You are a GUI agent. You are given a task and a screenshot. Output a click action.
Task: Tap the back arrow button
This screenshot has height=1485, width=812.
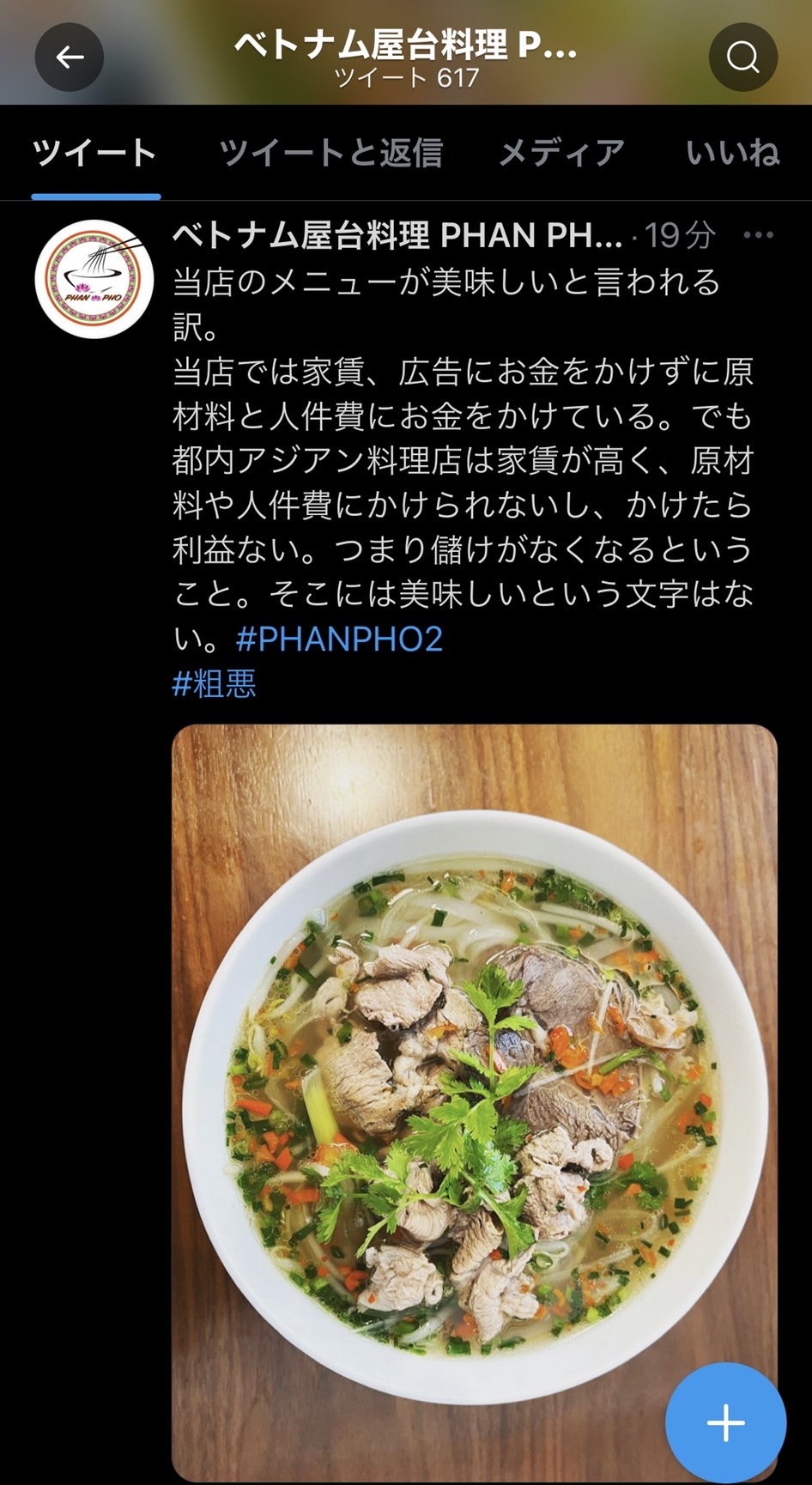point(70,58)
